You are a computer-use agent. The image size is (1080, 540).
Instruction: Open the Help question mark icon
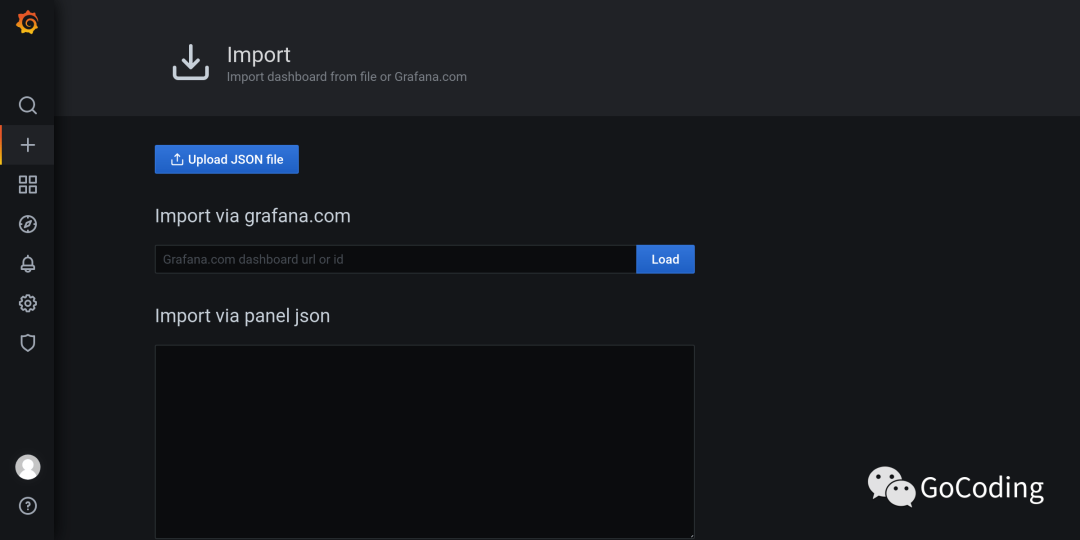click(28, 505)
